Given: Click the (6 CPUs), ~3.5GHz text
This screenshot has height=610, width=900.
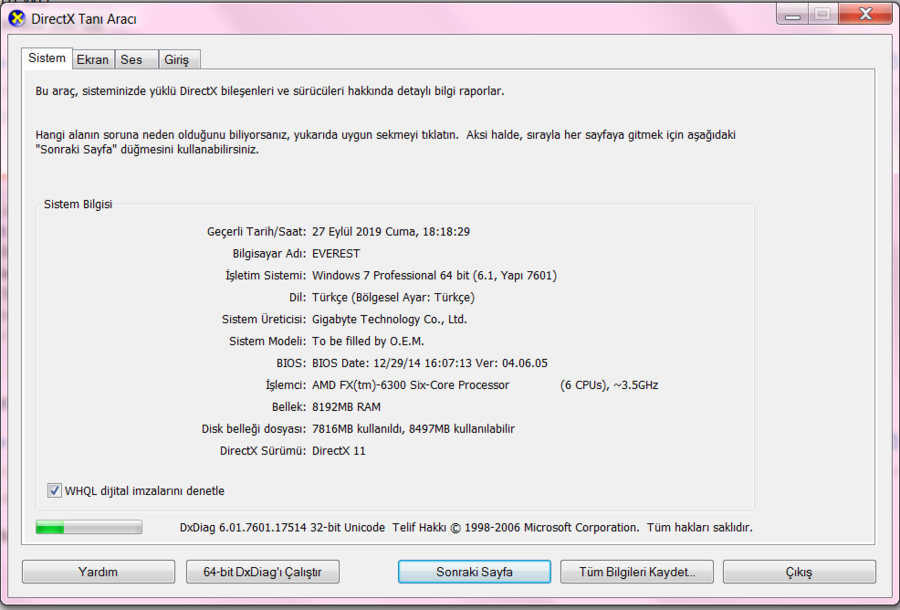Looking at the screenshot, I should pos(609,385).
